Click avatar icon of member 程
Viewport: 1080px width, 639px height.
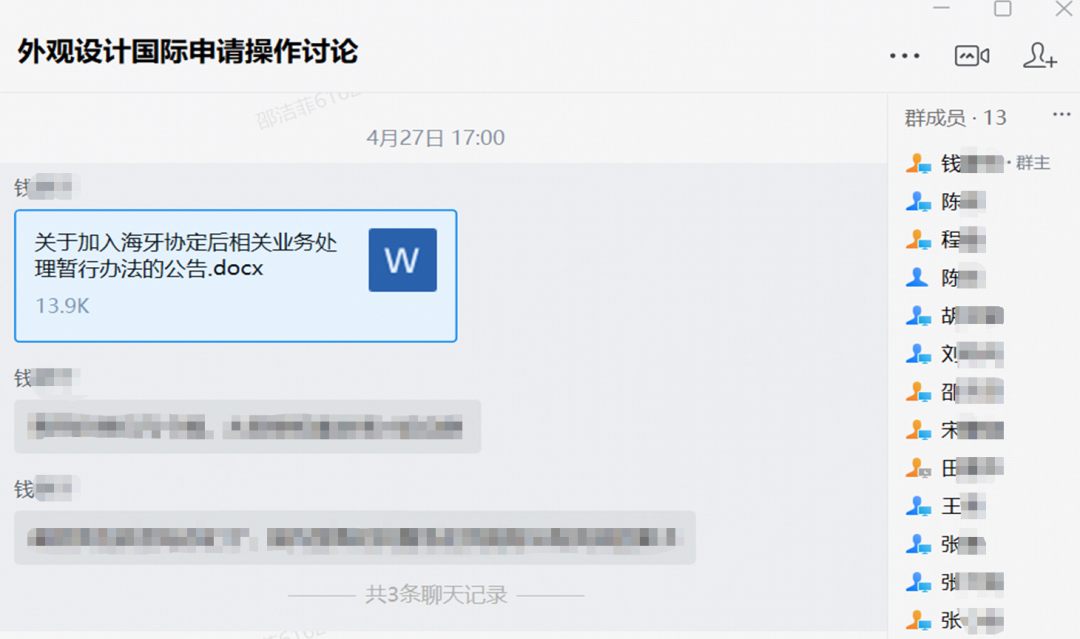pos(917,240)
